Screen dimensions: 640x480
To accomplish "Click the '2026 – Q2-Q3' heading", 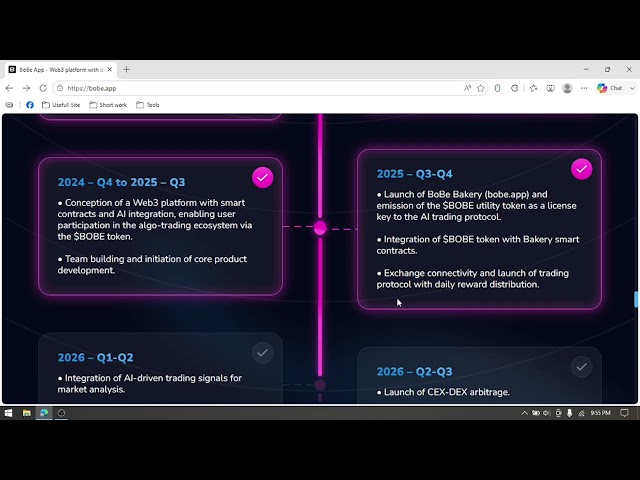I will pos(414,372).
